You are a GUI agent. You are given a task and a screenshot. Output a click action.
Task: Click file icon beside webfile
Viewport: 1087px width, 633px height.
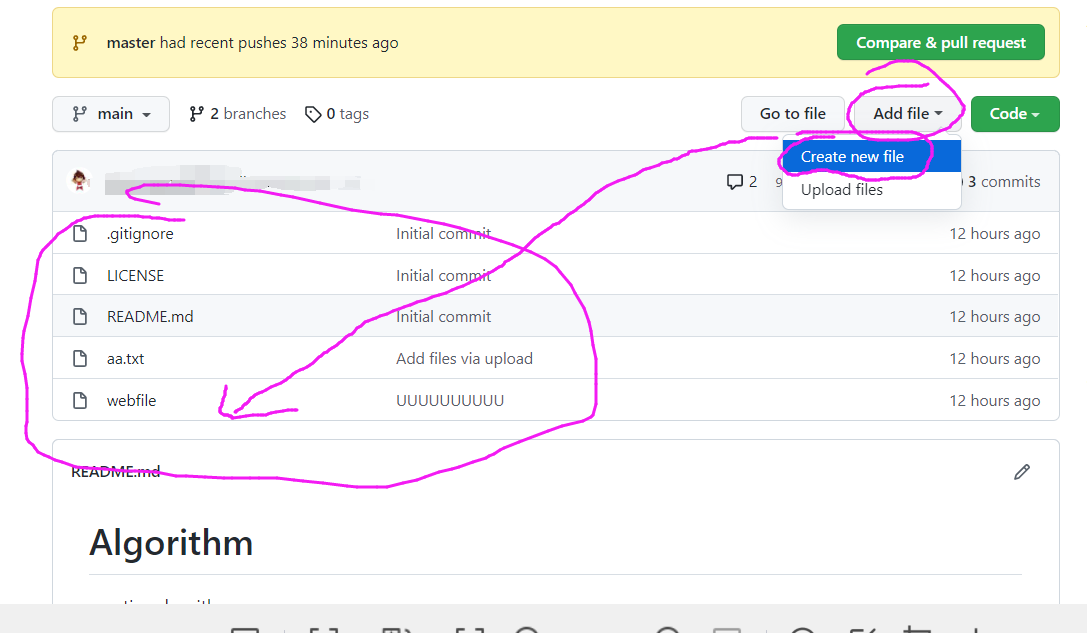click(80, 401)
